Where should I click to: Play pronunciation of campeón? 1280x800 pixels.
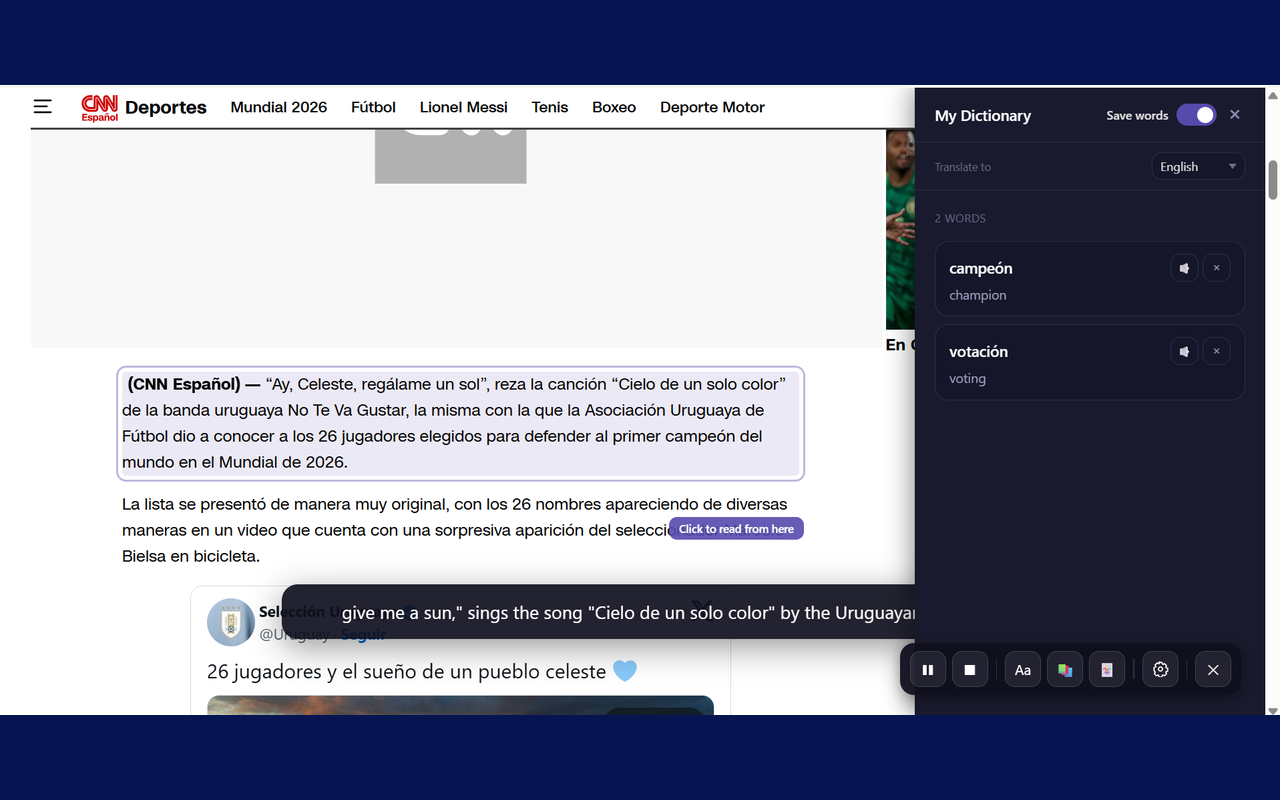click(x=1184, y=268)
